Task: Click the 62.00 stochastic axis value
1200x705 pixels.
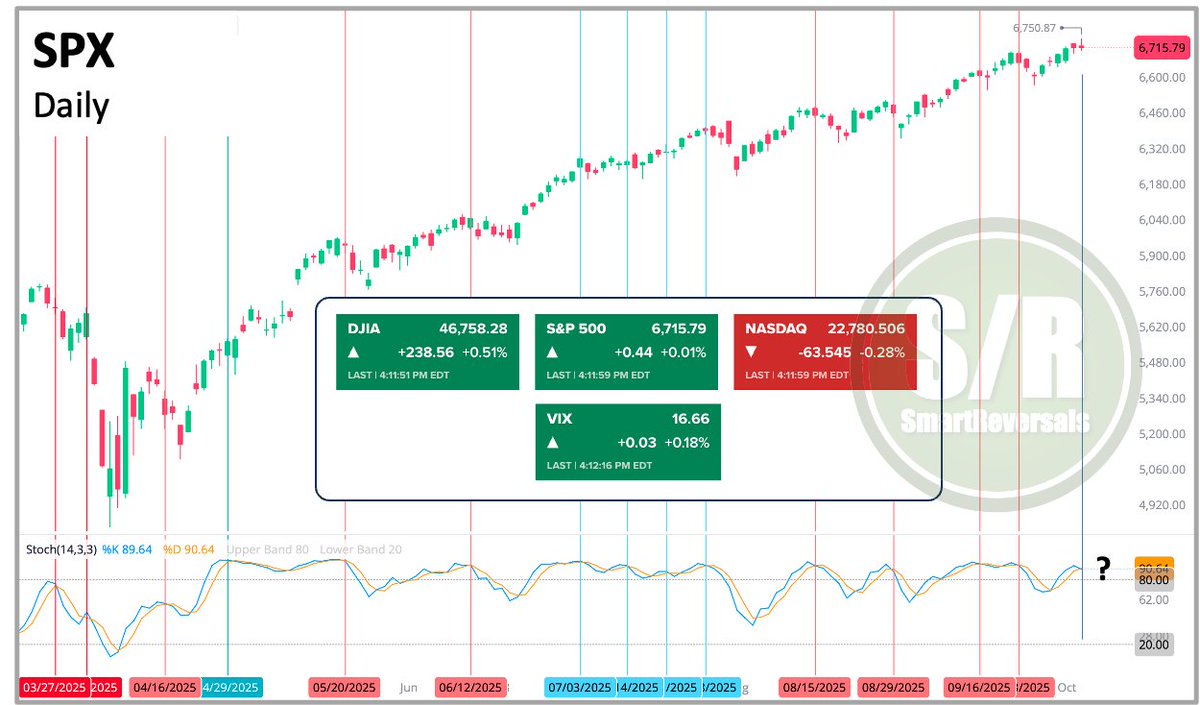Action: (x=1153, y=598)
